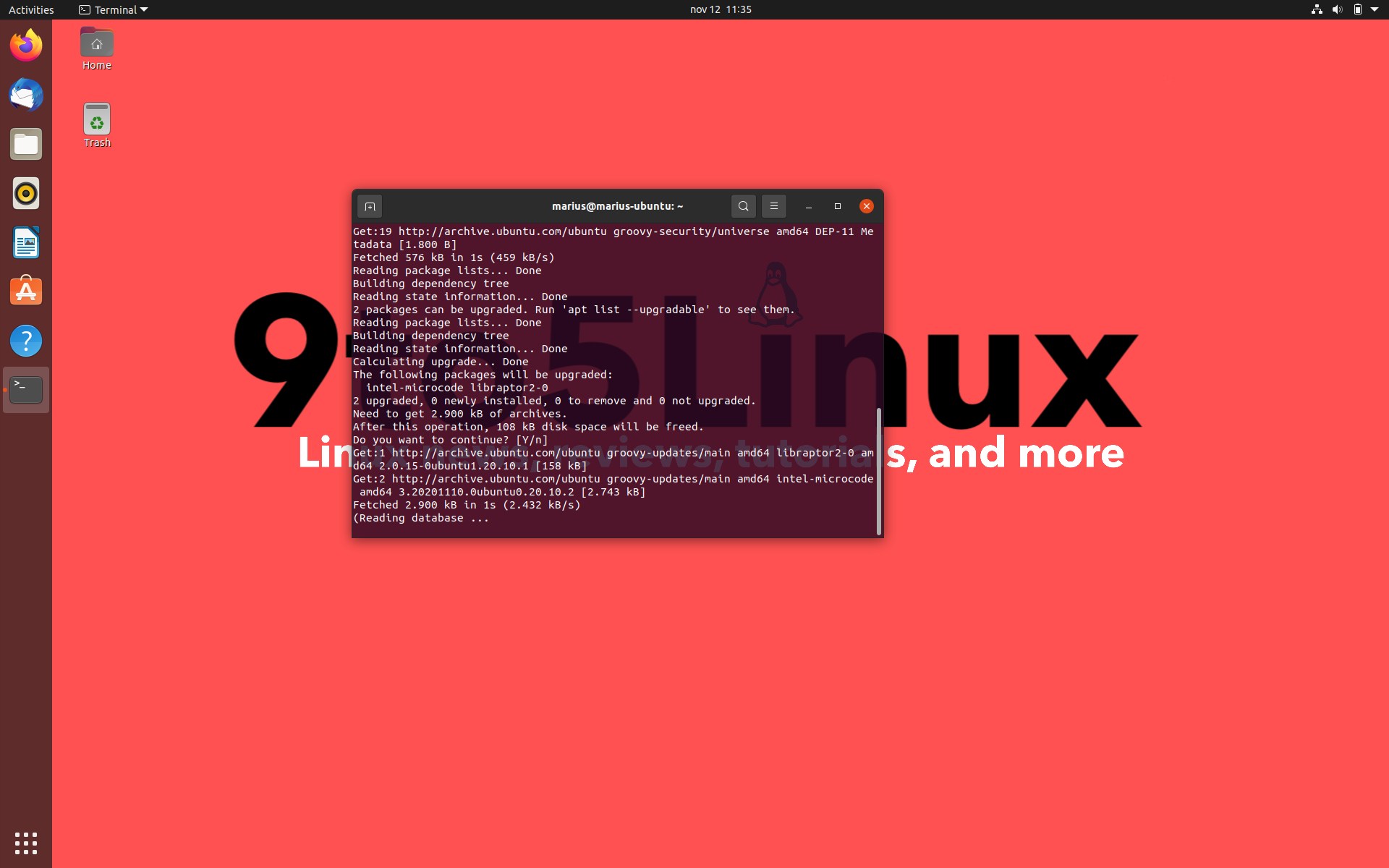
Task: Open the Home folder desktop icon
Action: tap(97, 49)
